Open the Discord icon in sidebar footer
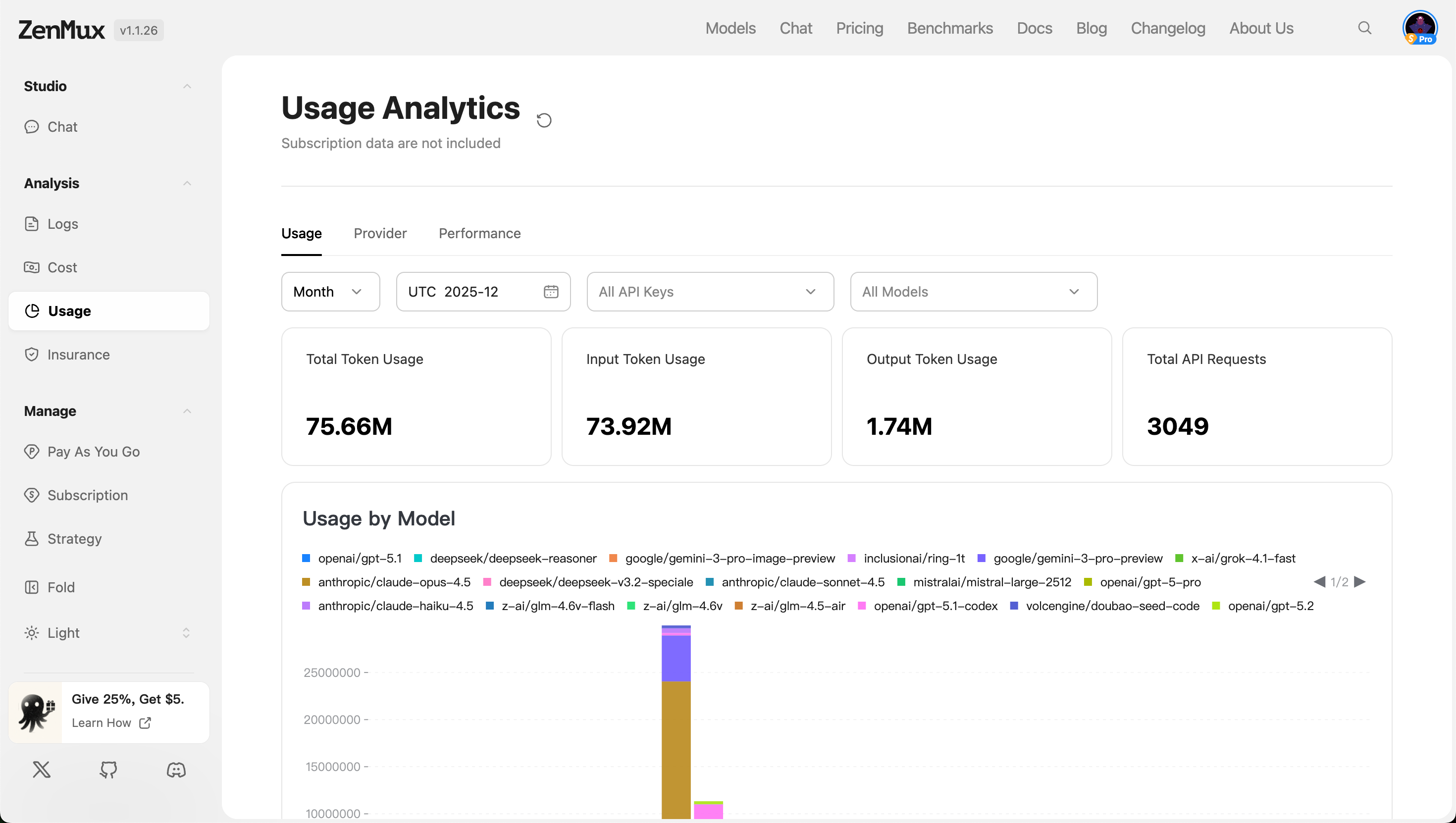 click(x=176, y=770)
